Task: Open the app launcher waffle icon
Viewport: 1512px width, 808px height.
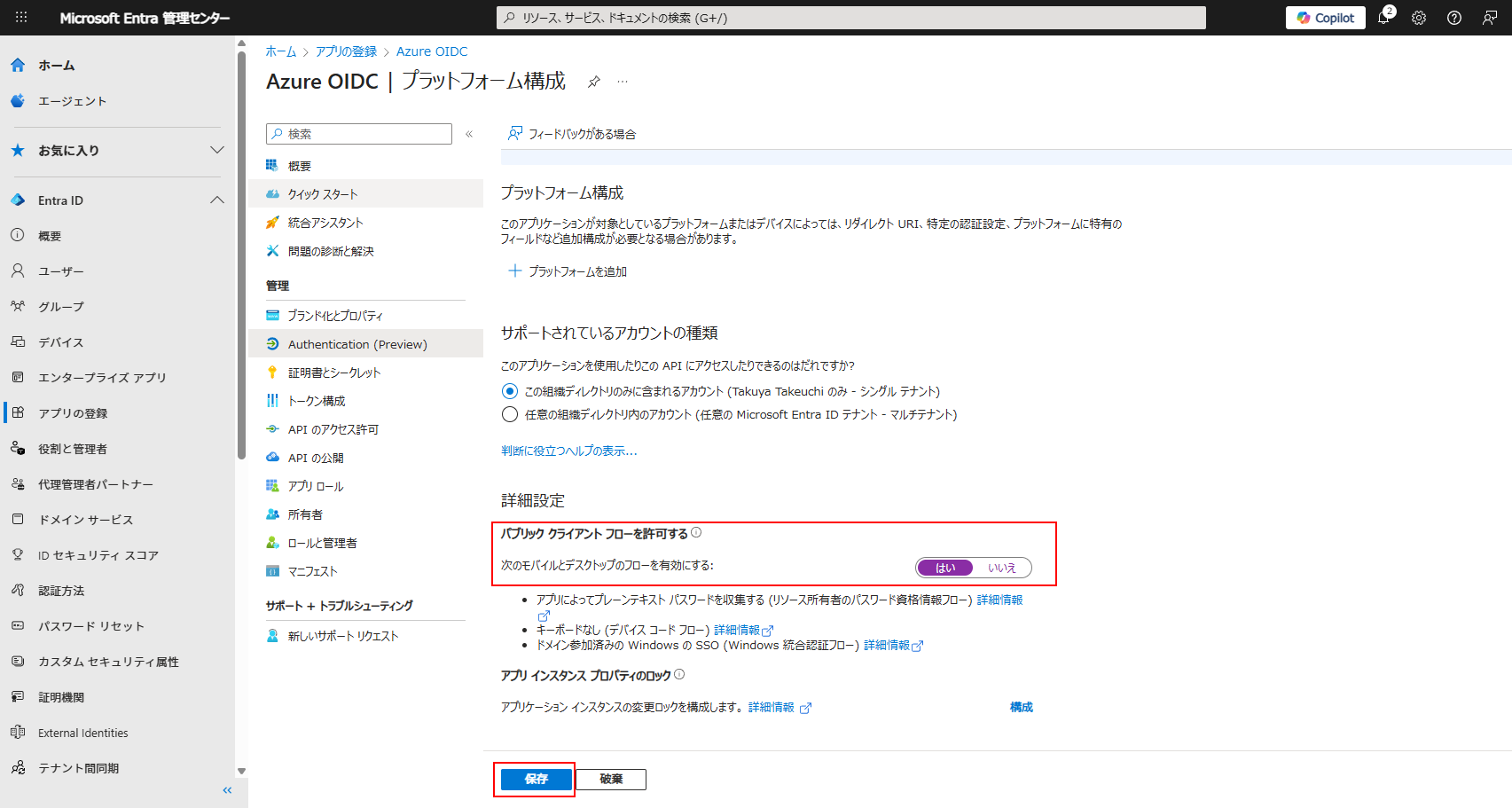Action: click(21, 17)
